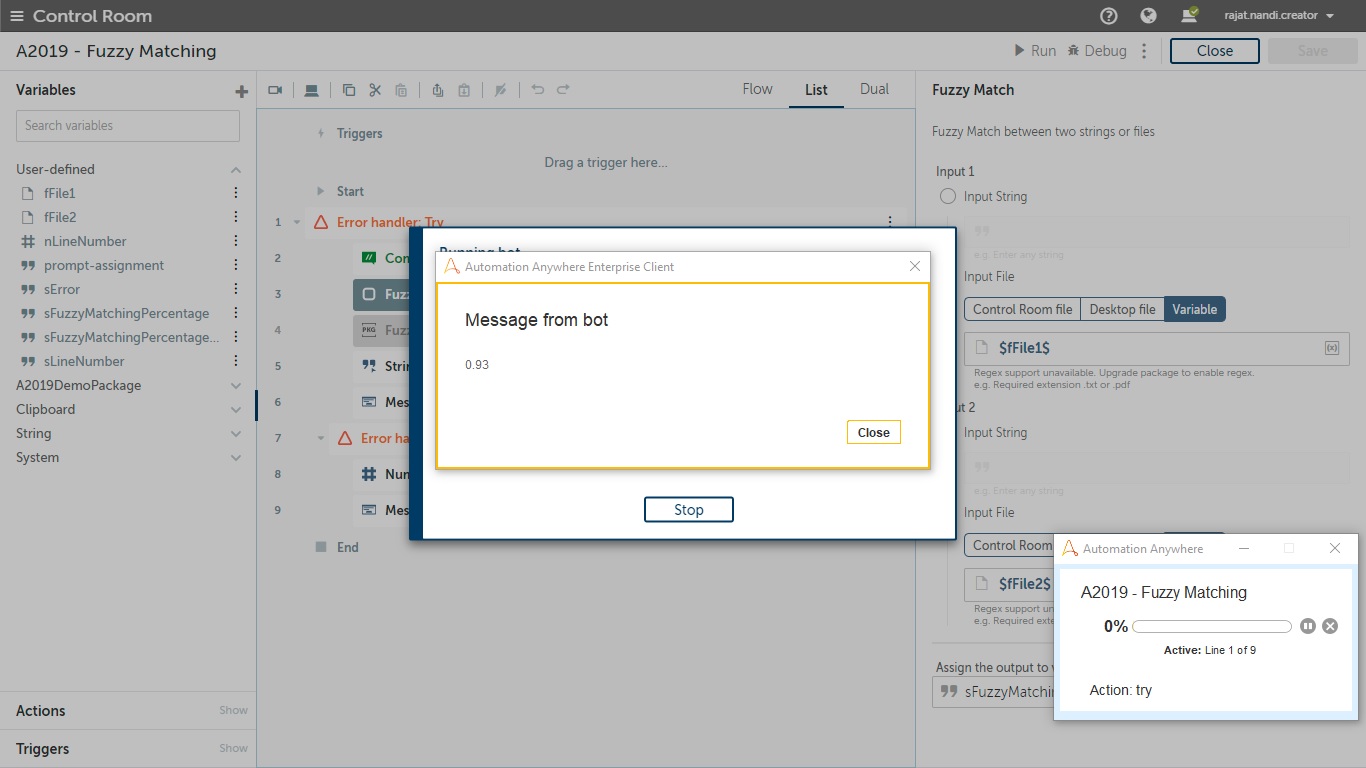Select Control Room file option for Input 1
Screen dimensions: 1366x768
[x=1022, y=309]
